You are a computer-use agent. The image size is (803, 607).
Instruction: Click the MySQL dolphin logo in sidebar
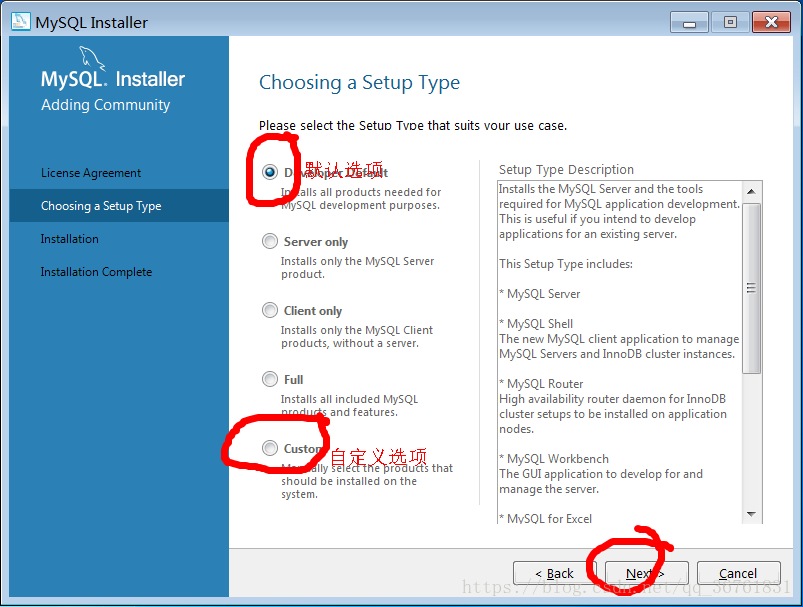pos(92,58)
